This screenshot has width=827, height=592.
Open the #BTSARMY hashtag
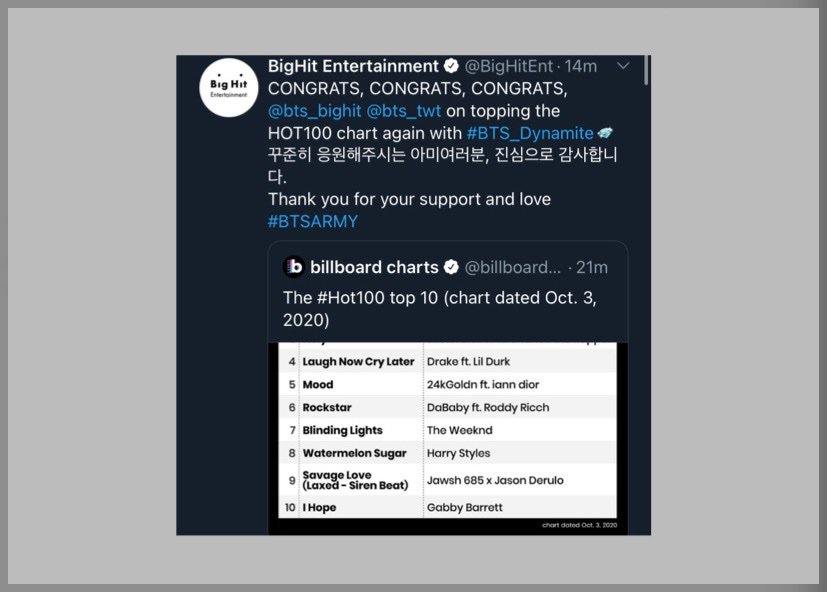click(313, 221)
